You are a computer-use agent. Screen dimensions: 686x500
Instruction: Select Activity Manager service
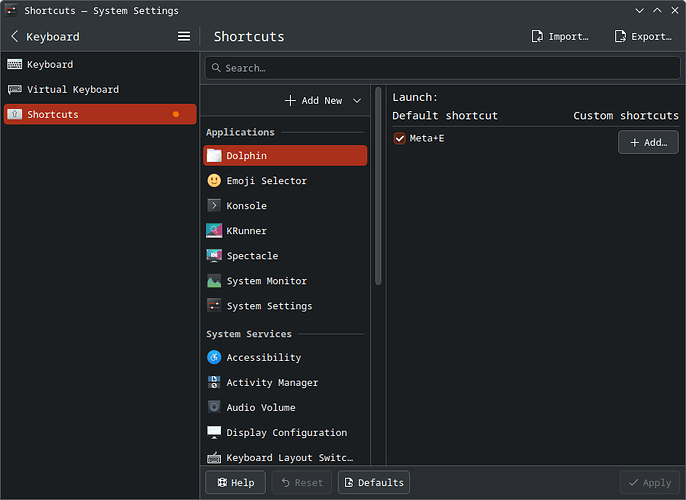tap(285, 382)
